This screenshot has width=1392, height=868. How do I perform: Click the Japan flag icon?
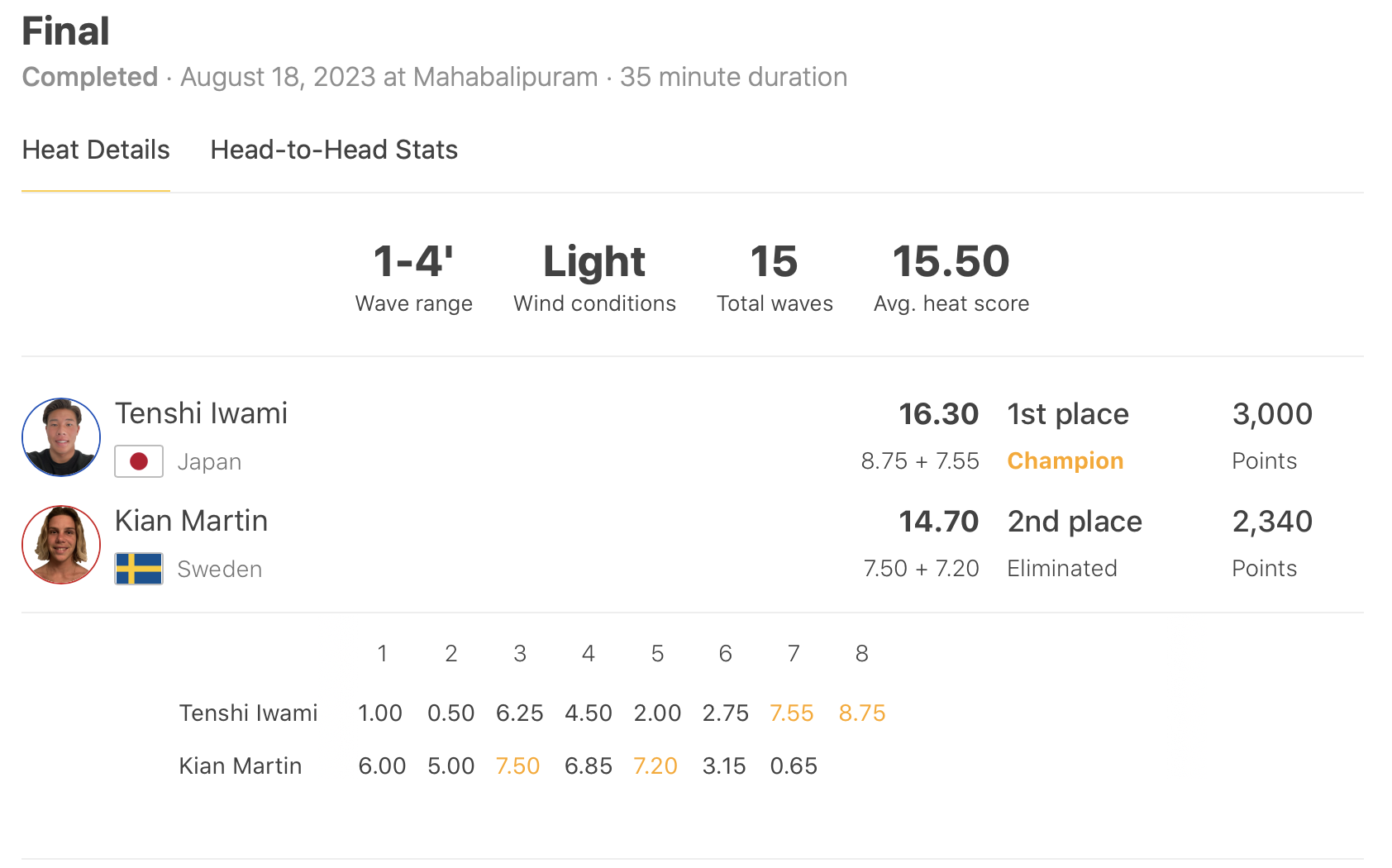point(139,461)
